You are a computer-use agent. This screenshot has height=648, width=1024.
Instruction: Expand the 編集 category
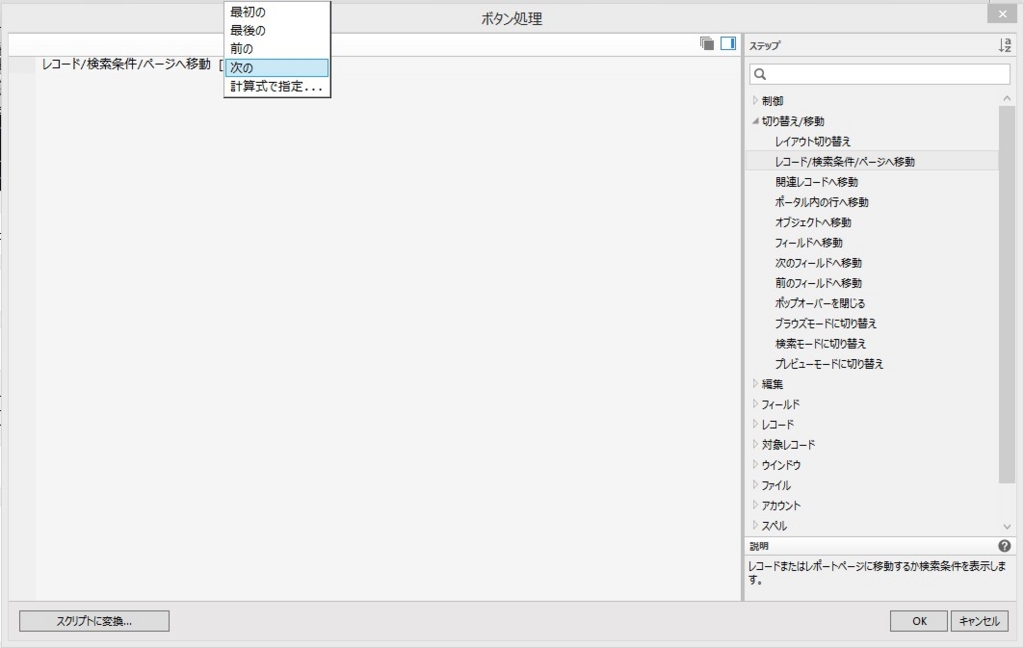[x=756, y=383]
